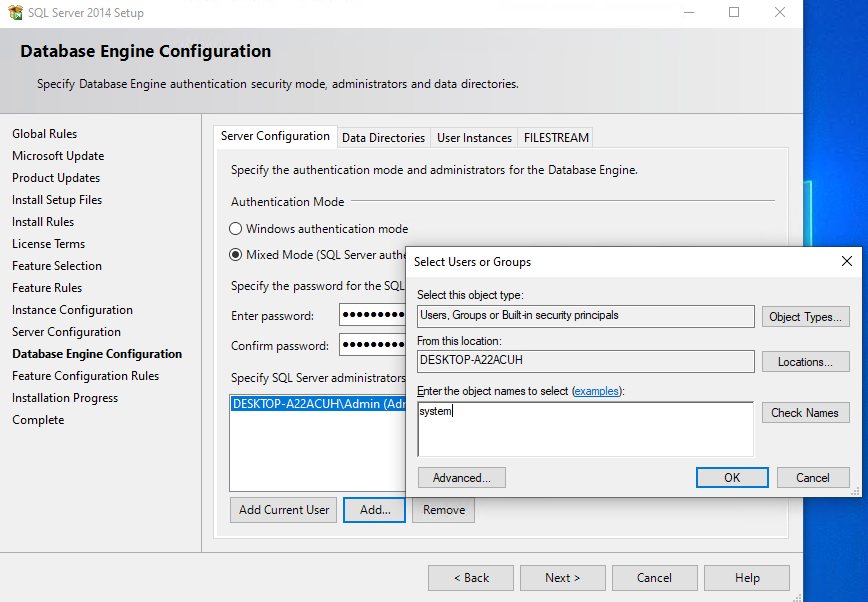This screenshot has height=602, width=868.
Task: Open the examples hyperlink
Action: click(x=596, y=391)
